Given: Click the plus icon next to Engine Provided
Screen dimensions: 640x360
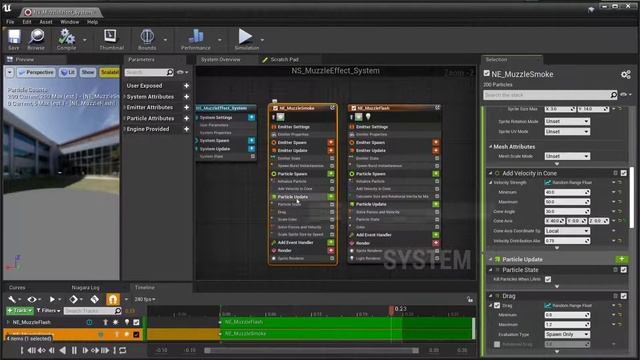Looking at the screenshot, I should [x=187, y=129].
